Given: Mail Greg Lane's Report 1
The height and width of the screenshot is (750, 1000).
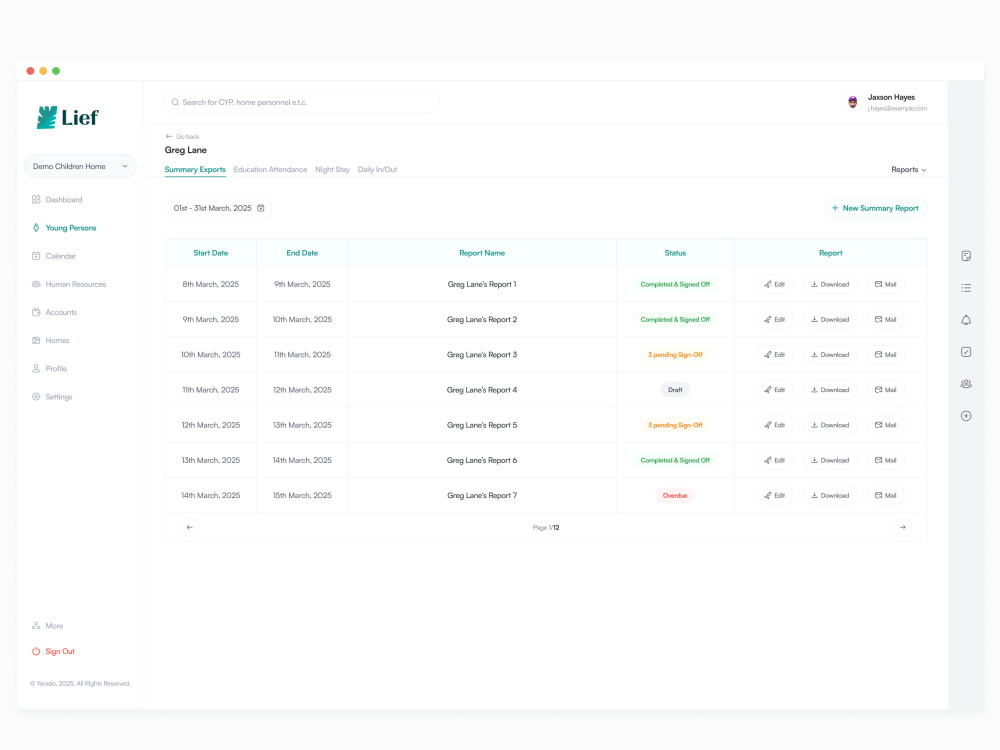Looking at the screenshot, I should 886,284.
